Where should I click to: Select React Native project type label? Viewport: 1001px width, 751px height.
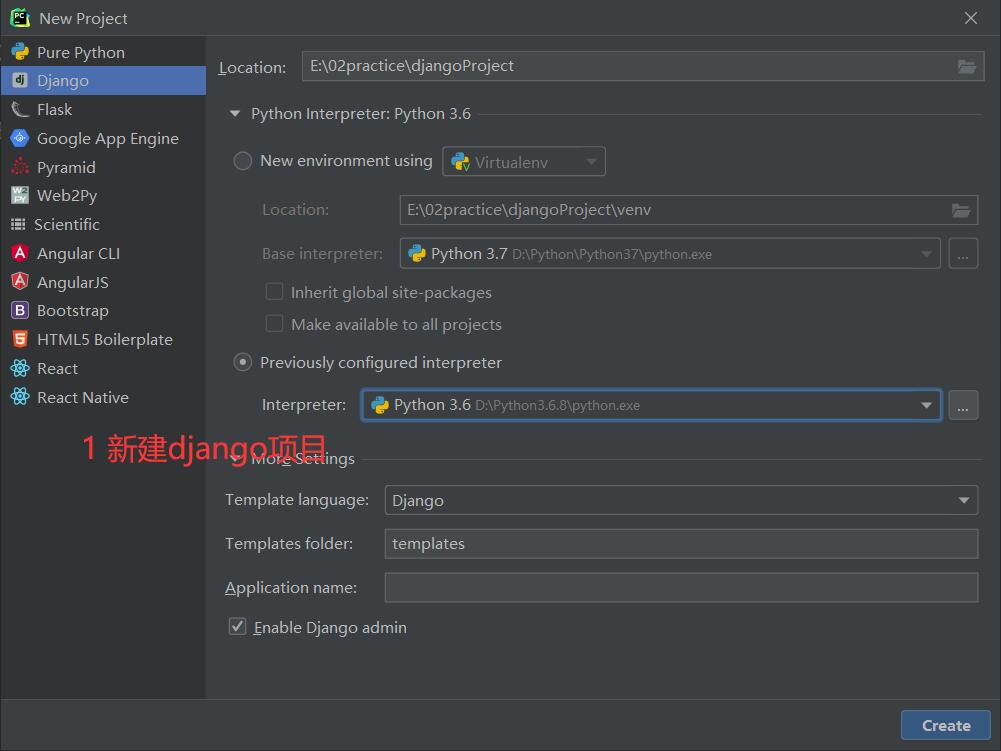click(83, 397)
